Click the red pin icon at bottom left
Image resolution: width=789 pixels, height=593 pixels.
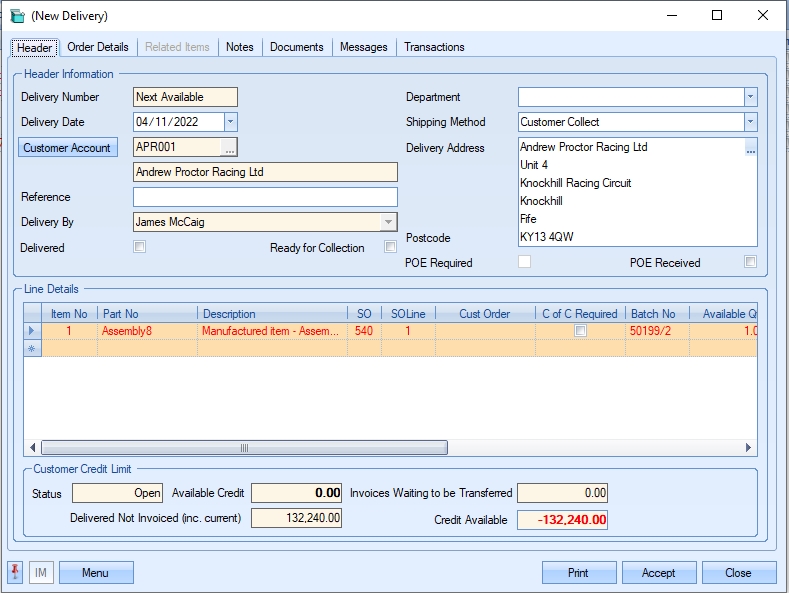coord(16,572)
